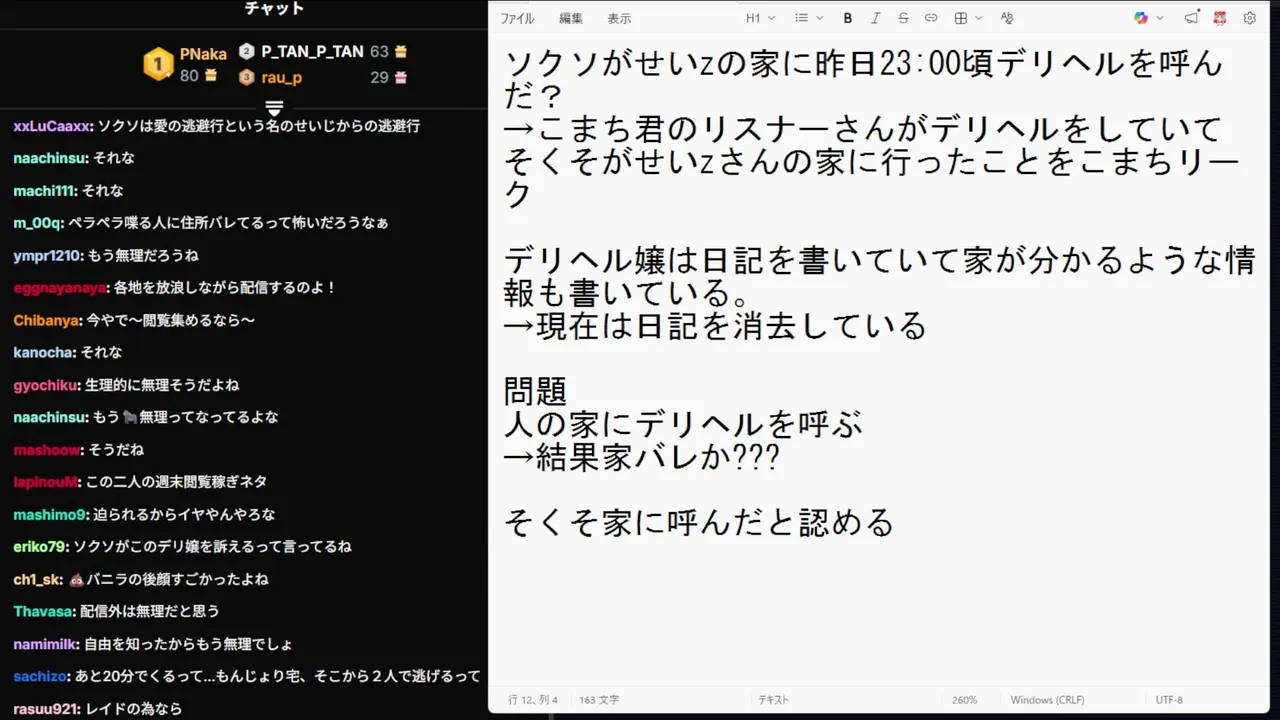Click the gift icon next to 80
The width and height of the screenshot is (1280, 720).
coord(211,75)
